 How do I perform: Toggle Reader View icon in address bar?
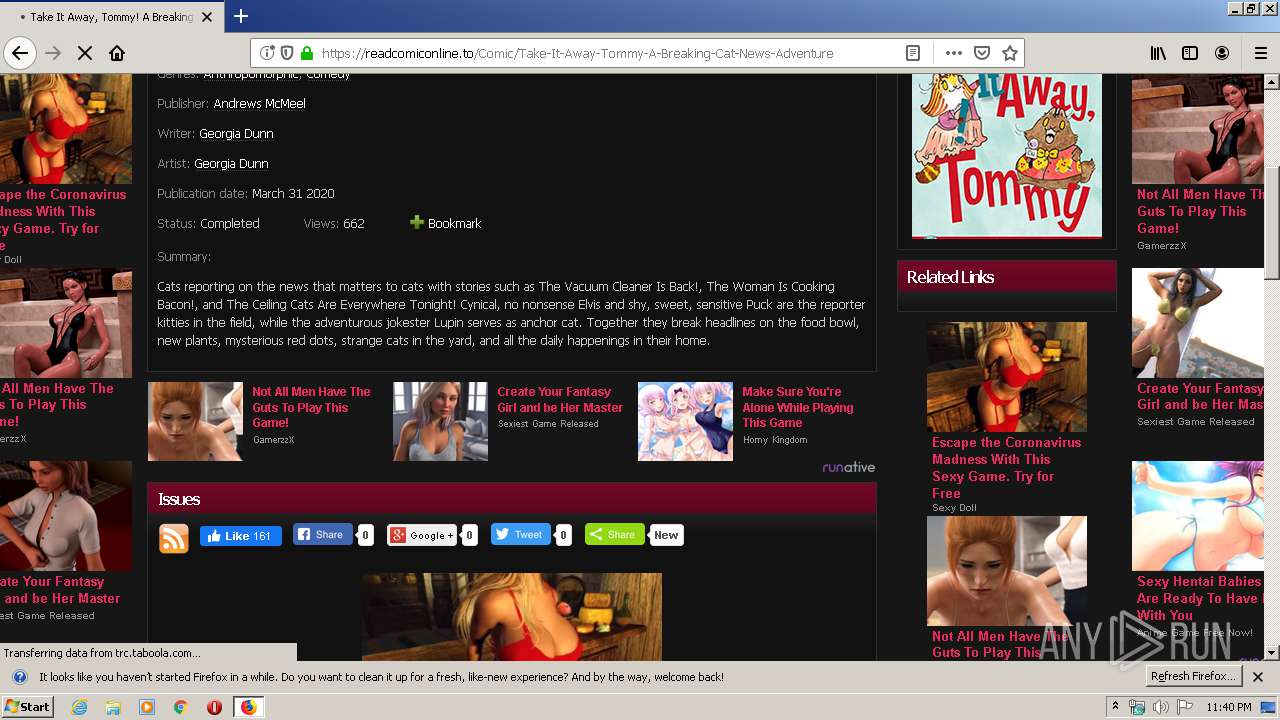[x=913, y=53]
